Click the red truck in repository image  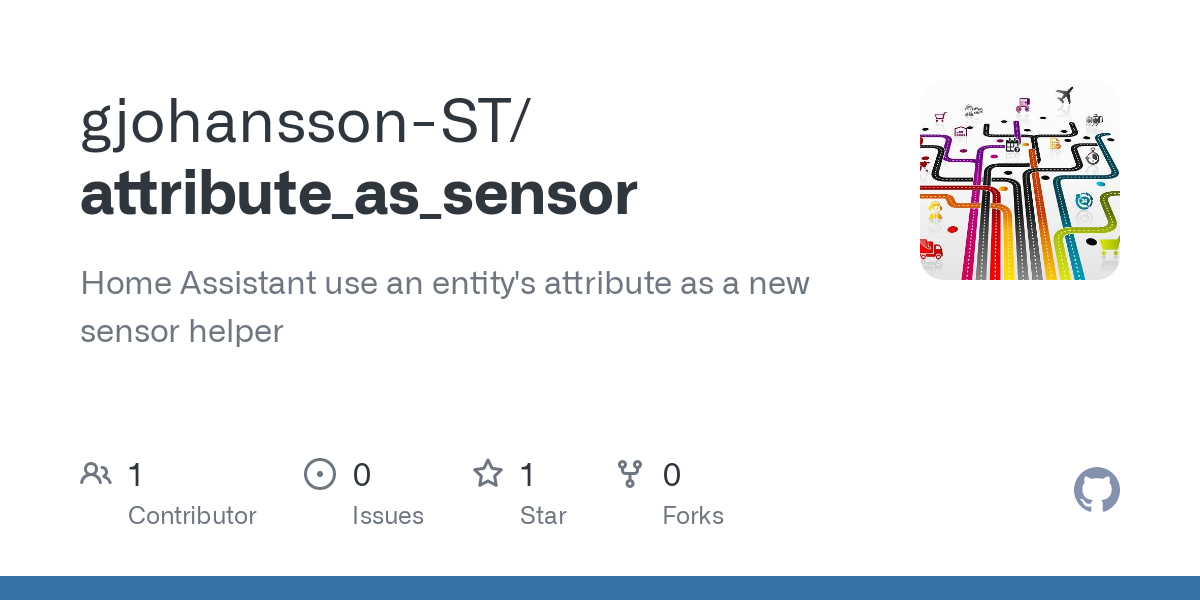click(932, 249)
